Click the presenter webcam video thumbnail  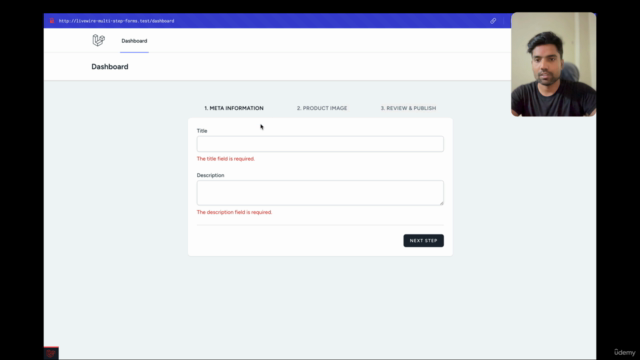(x=553, y=64)
